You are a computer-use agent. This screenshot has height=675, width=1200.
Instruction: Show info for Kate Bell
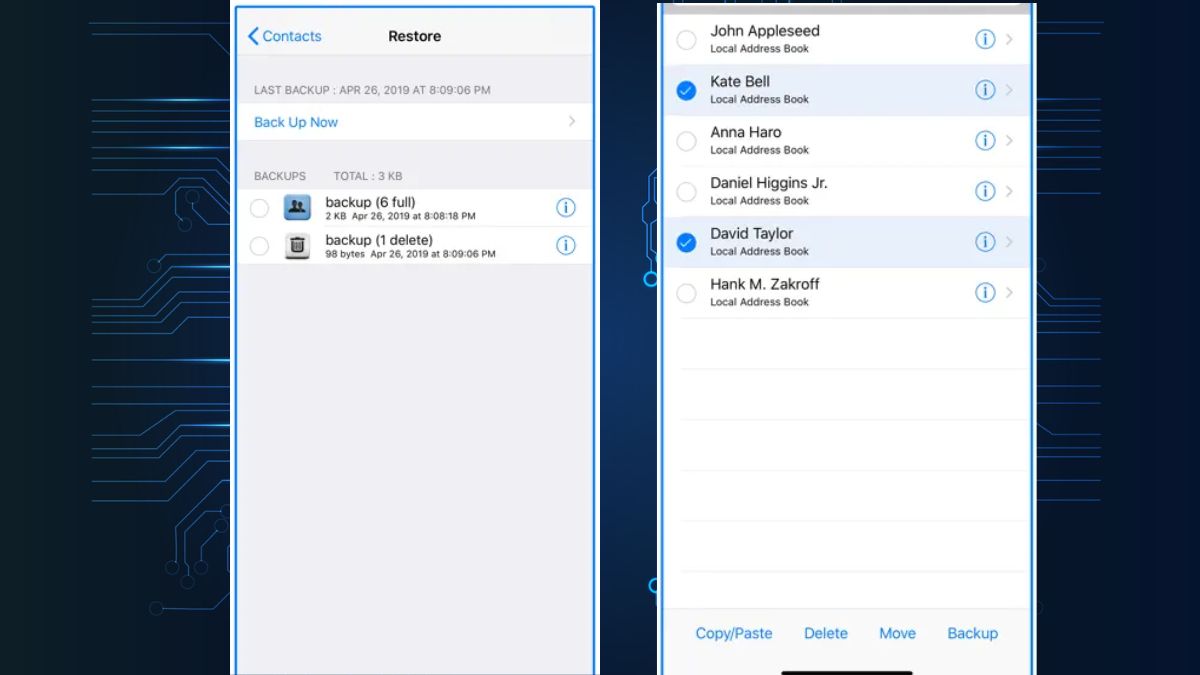985,90
